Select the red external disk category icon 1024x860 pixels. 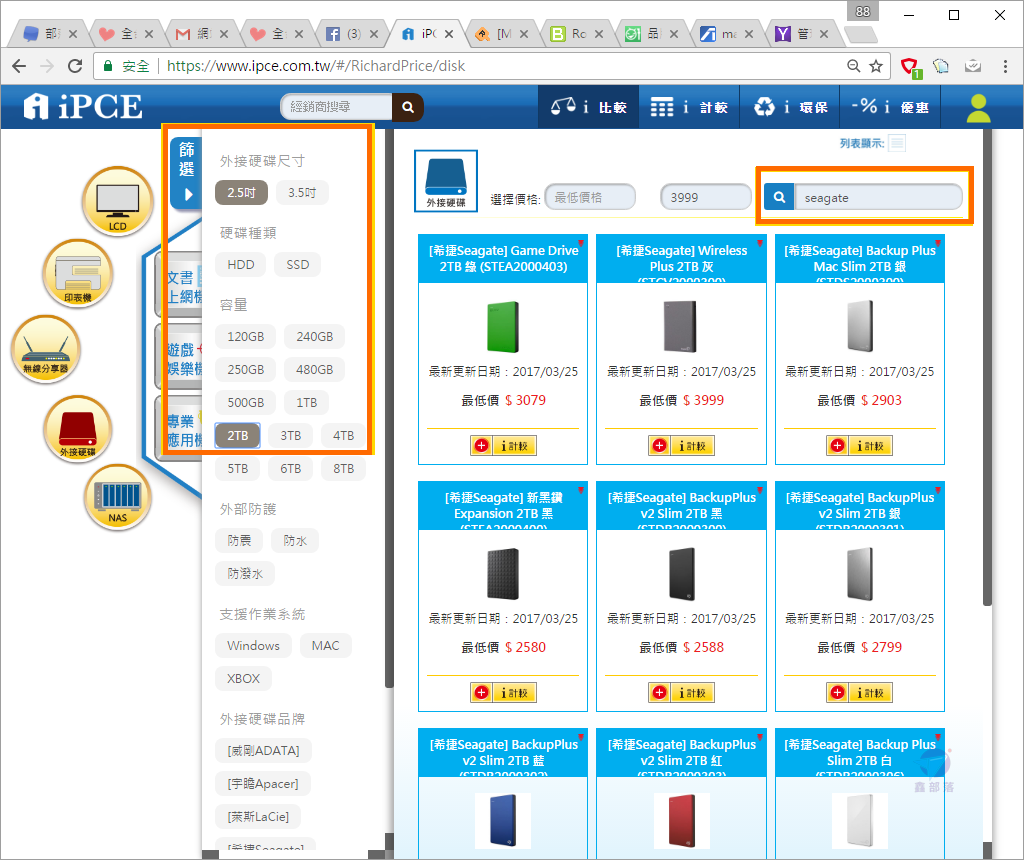[x=78, y=429]
